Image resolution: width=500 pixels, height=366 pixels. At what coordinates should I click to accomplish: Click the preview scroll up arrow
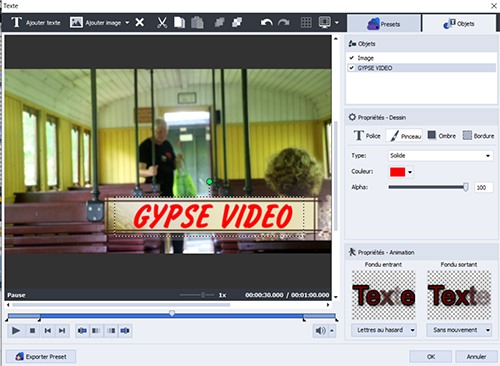[x=336, y=39]
